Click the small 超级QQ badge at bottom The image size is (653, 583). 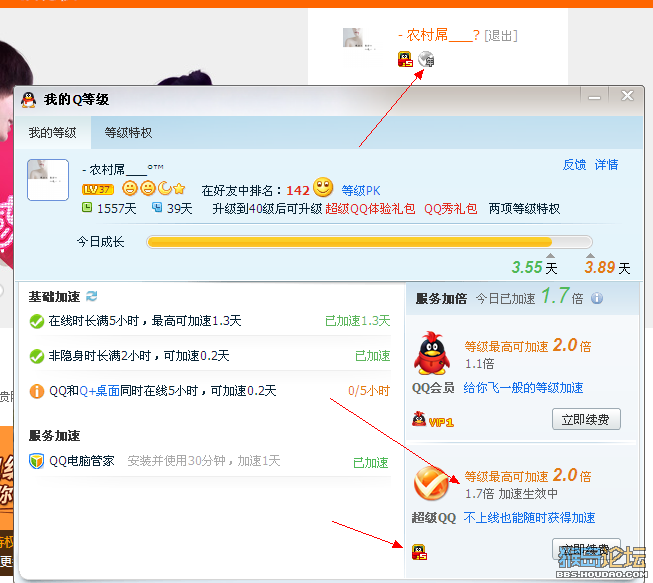(x=419, y=552)
